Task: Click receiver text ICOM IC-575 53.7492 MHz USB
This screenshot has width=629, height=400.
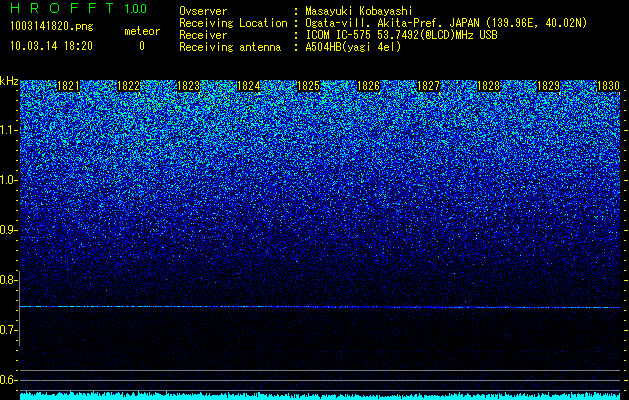Action: click(x=402, y=35)
